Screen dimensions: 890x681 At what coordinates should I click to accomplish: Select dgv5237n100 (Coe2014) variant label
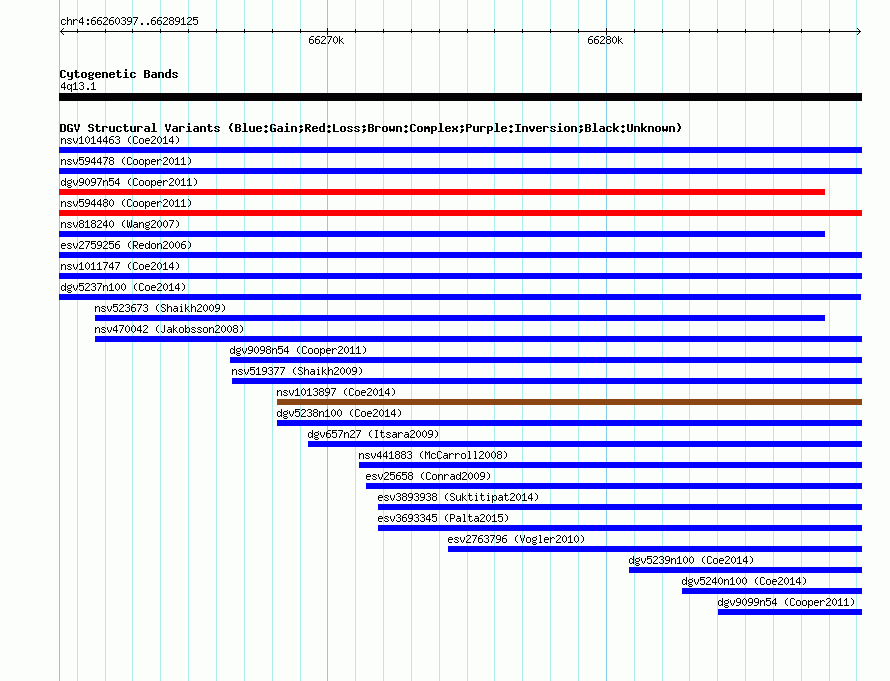123,287
